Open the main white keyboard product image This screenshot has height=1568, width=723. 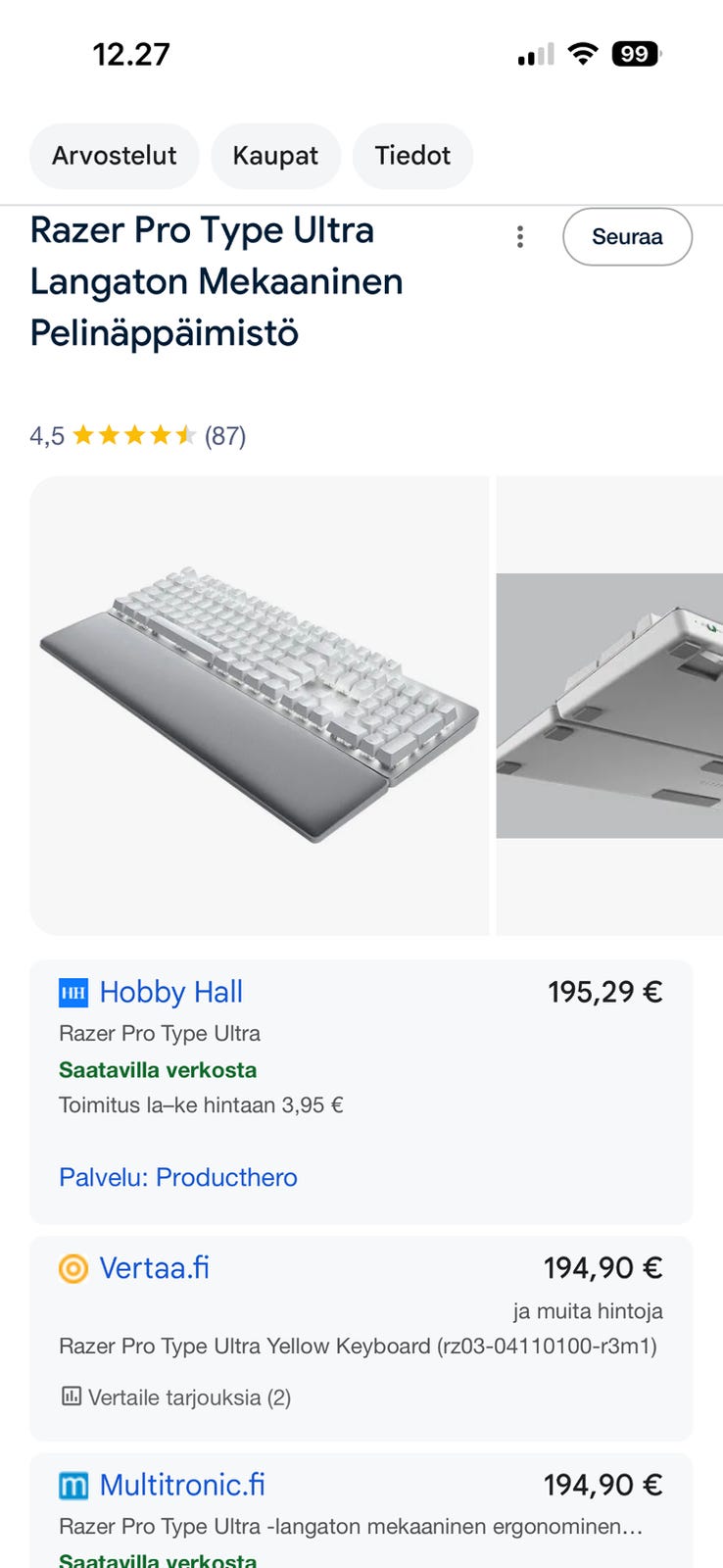pyautogui.click(x=260, y=706)
